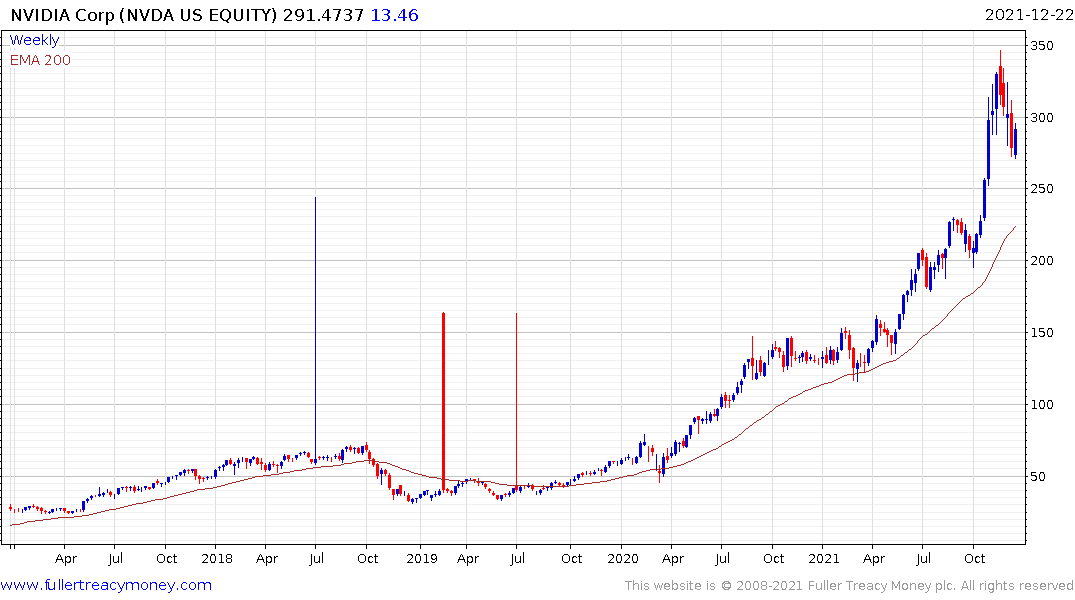
Task: Click the 150 price axis label
Action: [1042, 333]
